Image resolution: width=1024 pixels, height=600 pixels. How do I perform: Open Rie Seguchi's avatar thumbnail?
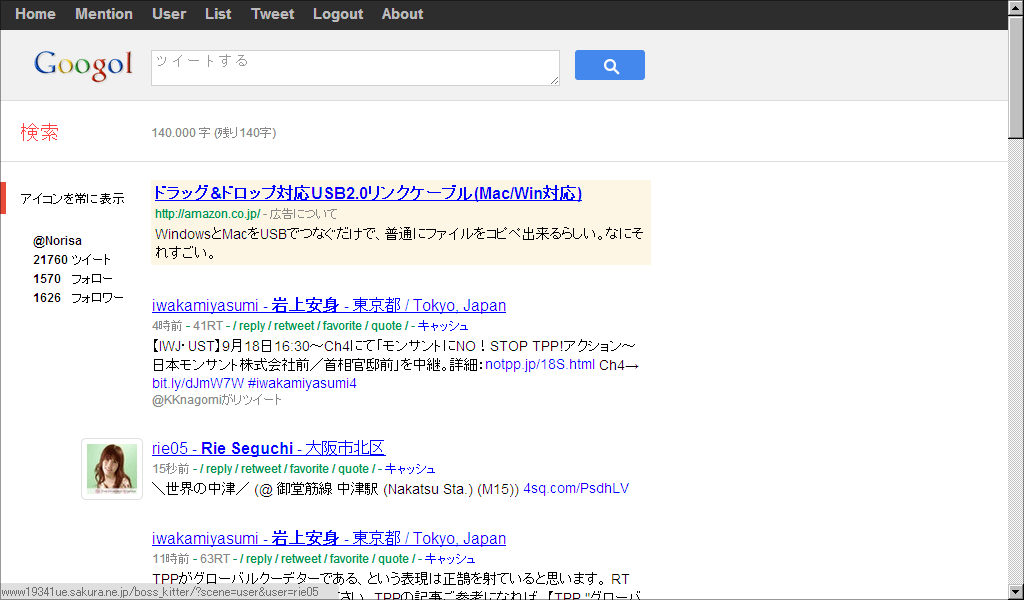112,469
